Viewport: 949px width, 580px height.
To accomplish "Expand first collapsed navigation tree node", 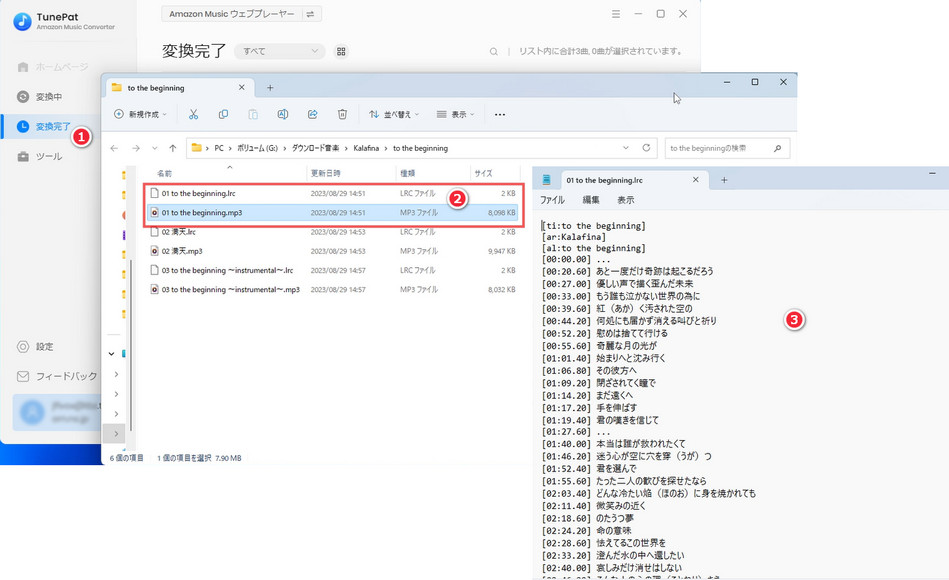I will (x=116, y=374).
